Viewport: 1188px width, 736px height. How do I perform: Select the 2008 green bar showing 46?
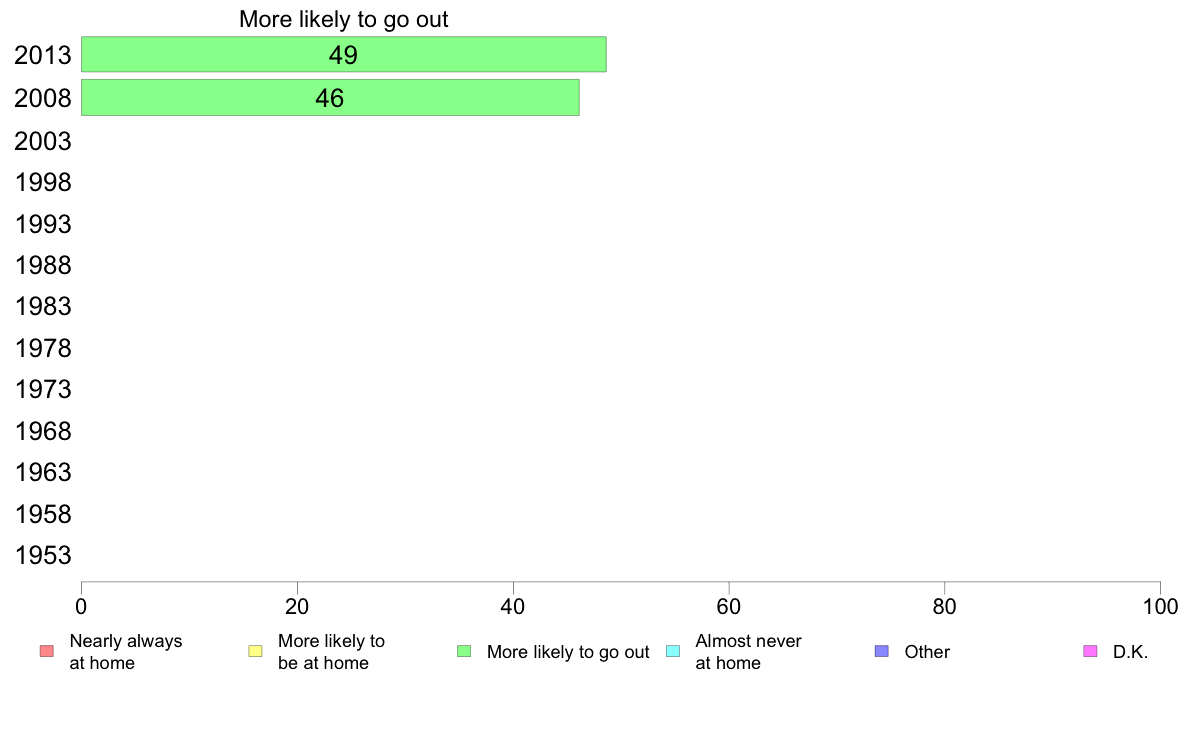pos(330,98)
